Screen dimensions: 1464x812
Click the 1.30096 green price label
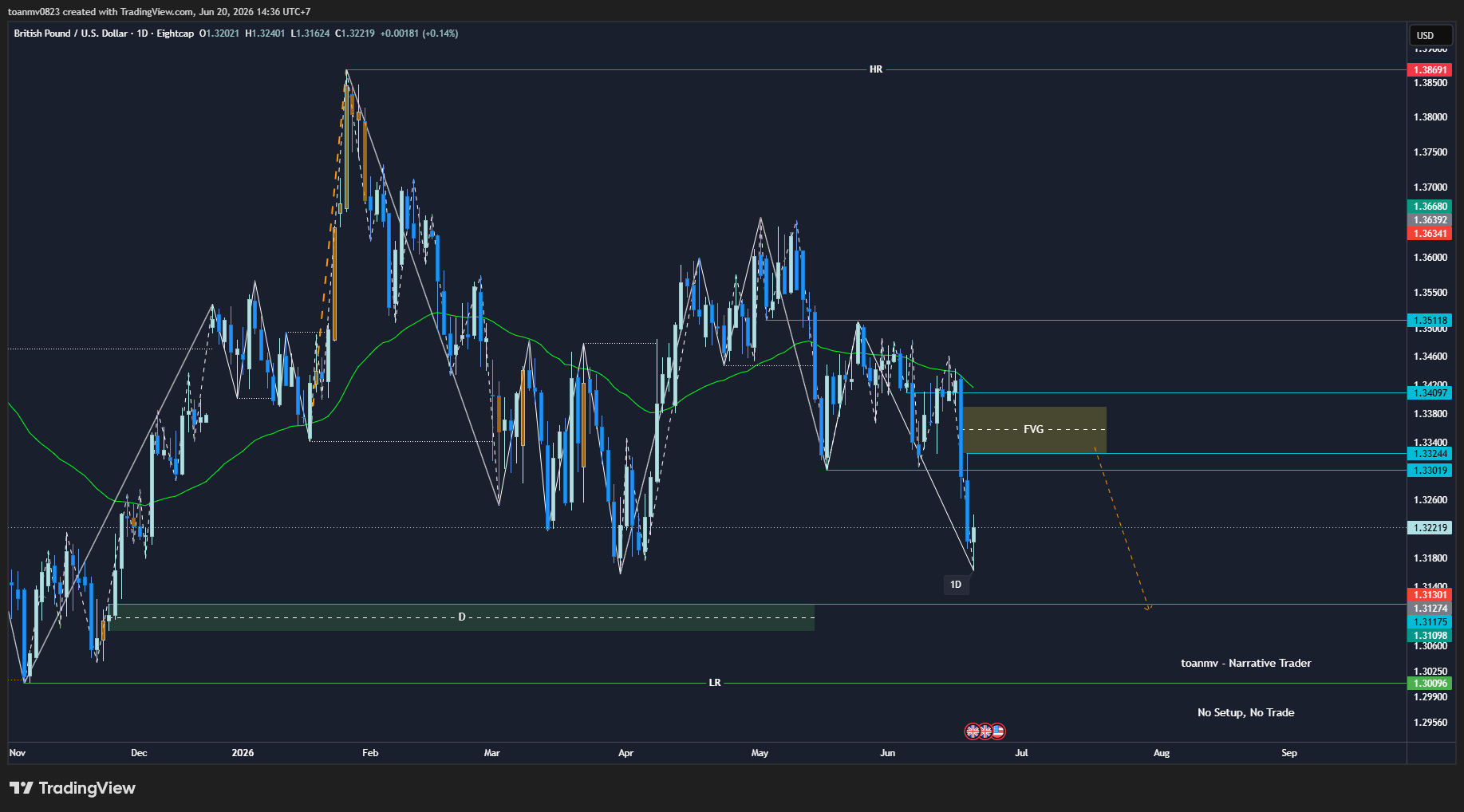pos(1430,684)
